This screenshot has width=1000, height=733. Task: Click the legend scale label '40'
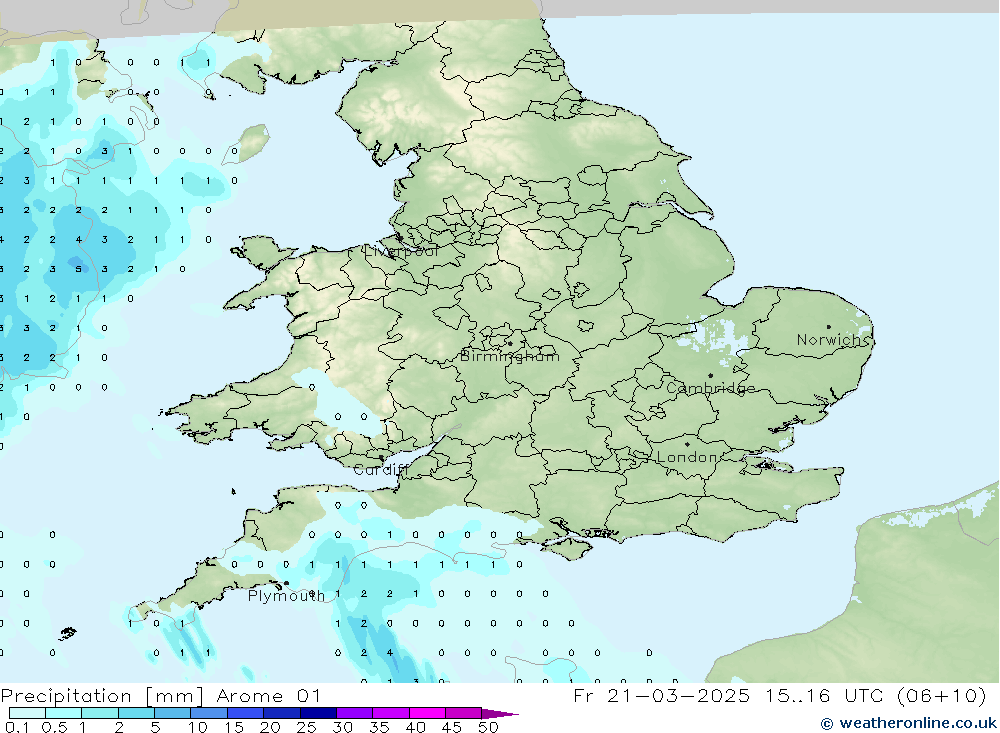[x=415, y=727]
